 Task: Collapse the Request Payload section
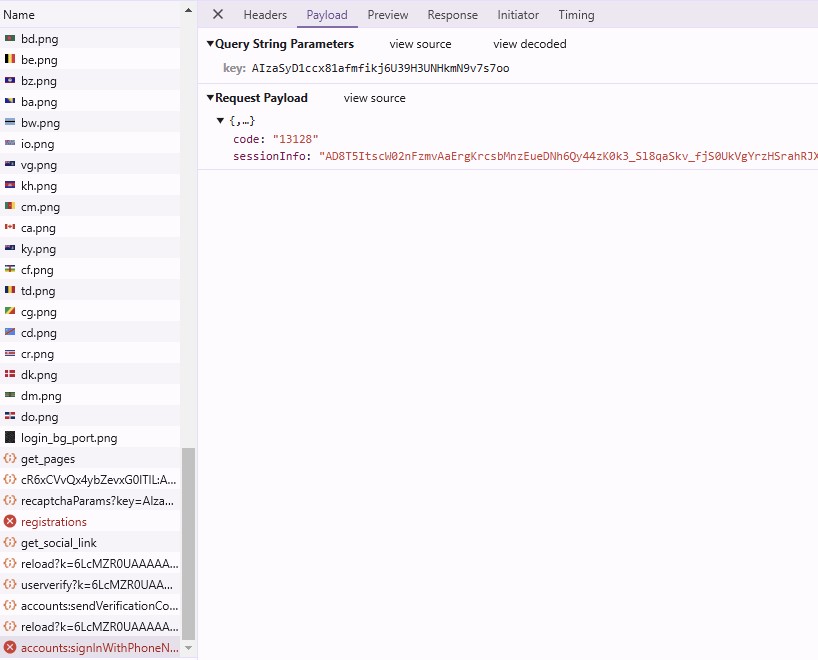click(x=210, y=98)
